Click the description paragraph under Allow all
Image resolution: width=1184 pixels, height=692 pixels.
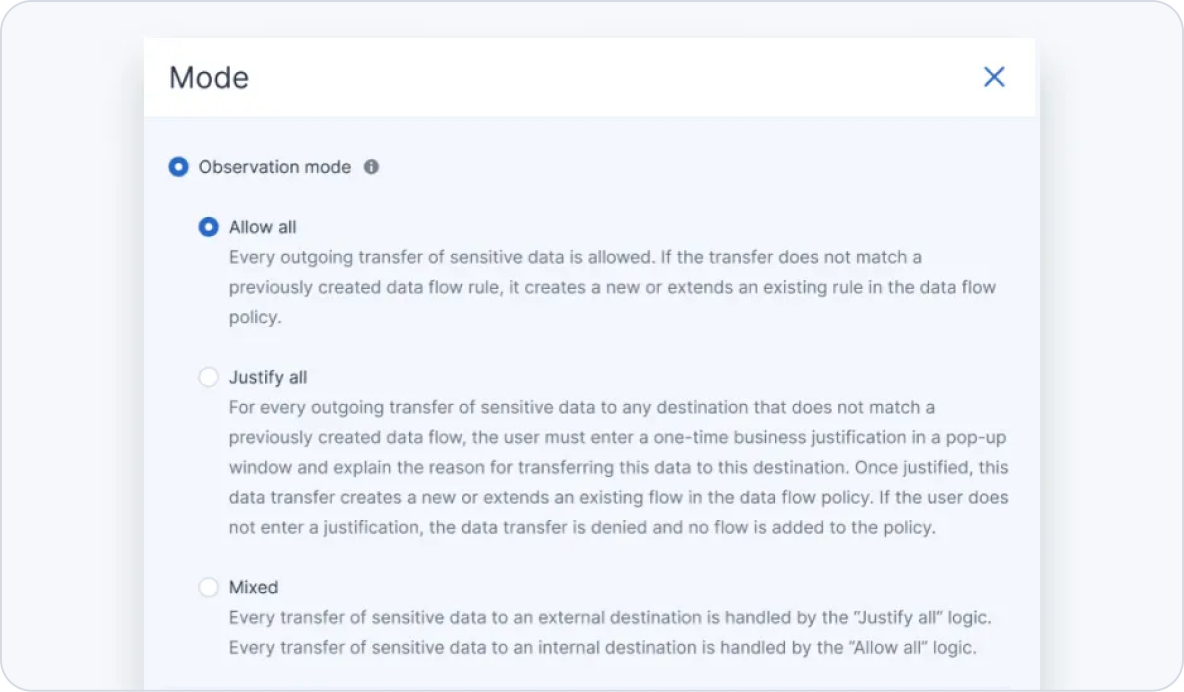tap(612, 287)
